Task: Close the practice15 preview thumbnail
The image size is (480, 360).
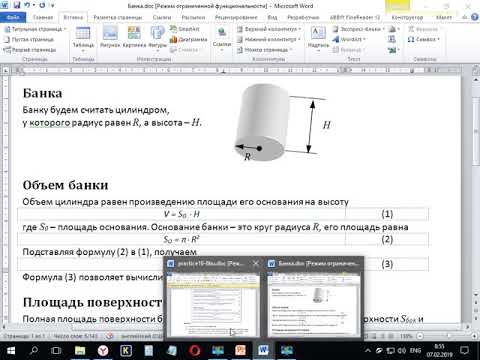Action: click(256, 263)
